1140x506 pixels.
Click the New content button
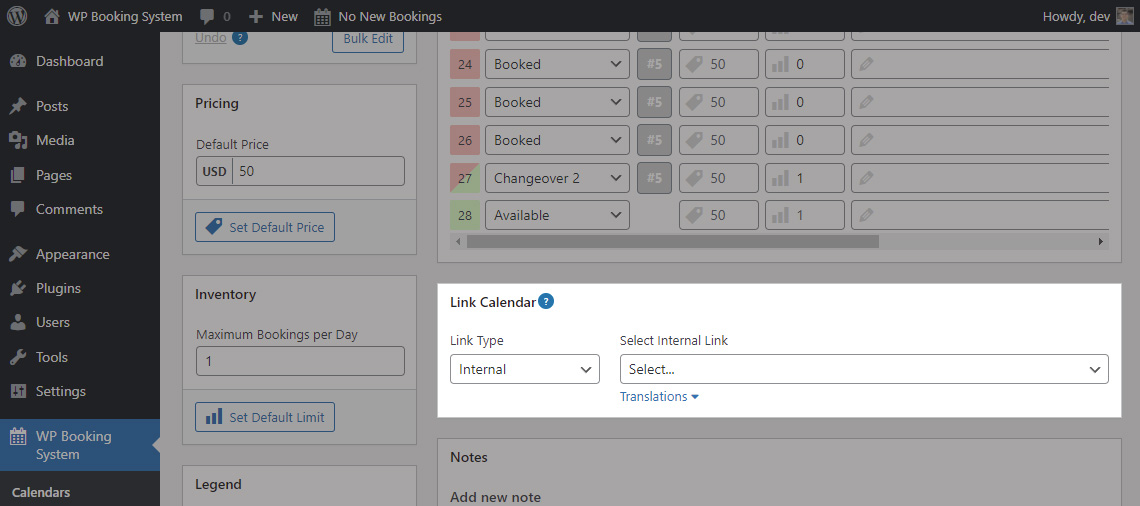click(273, 16)
